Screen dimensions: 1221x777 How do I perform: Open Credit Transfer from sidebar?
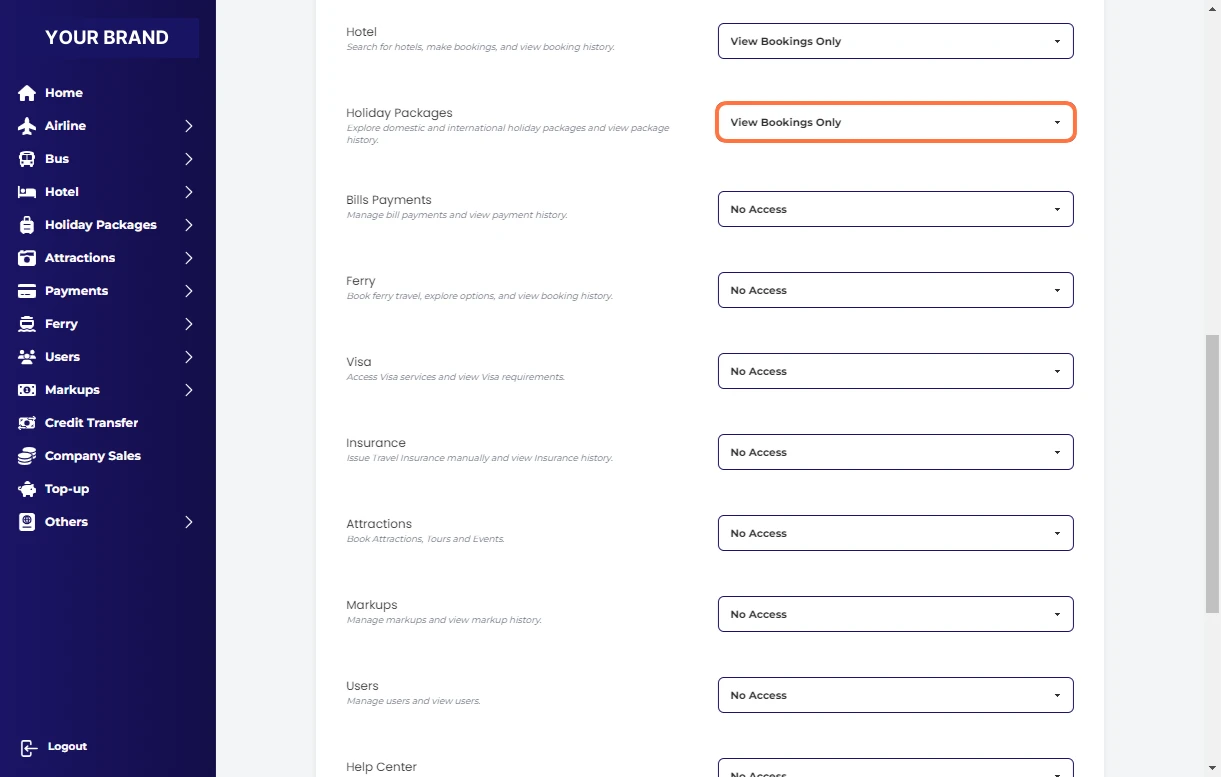click(x=91, y=423)
